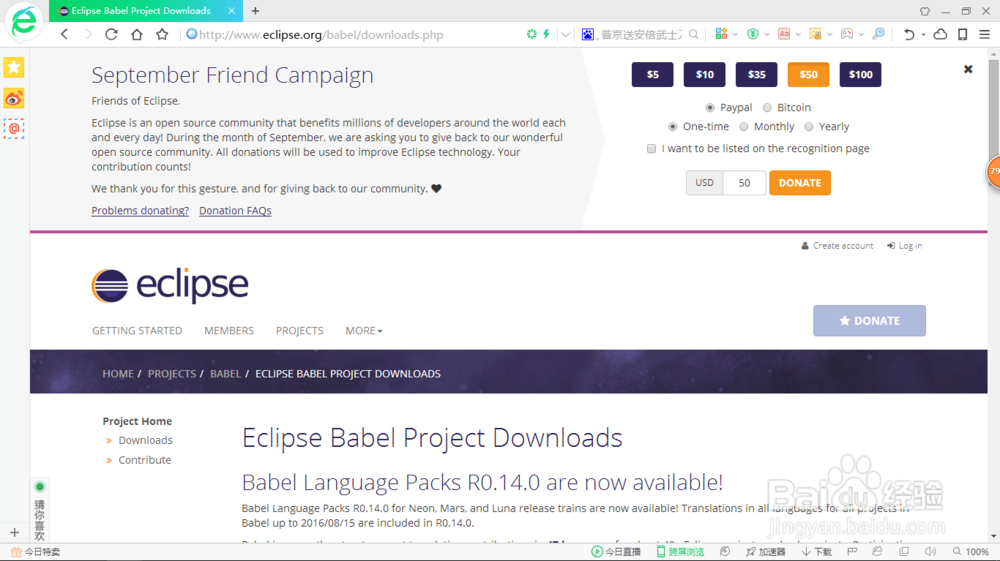Open the cloud sync icon

pyautogui.click(x=940, y=34)
